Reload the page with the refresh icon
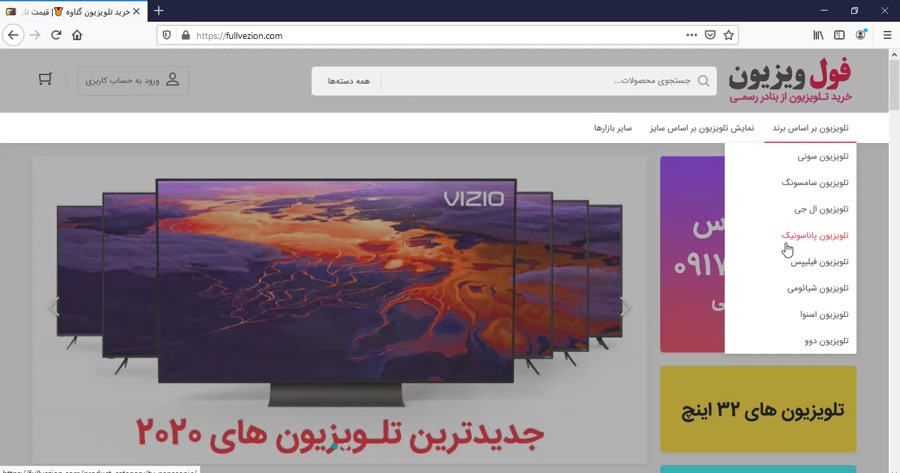The width and height of the screenshot is (900, 473). point(56,35)
